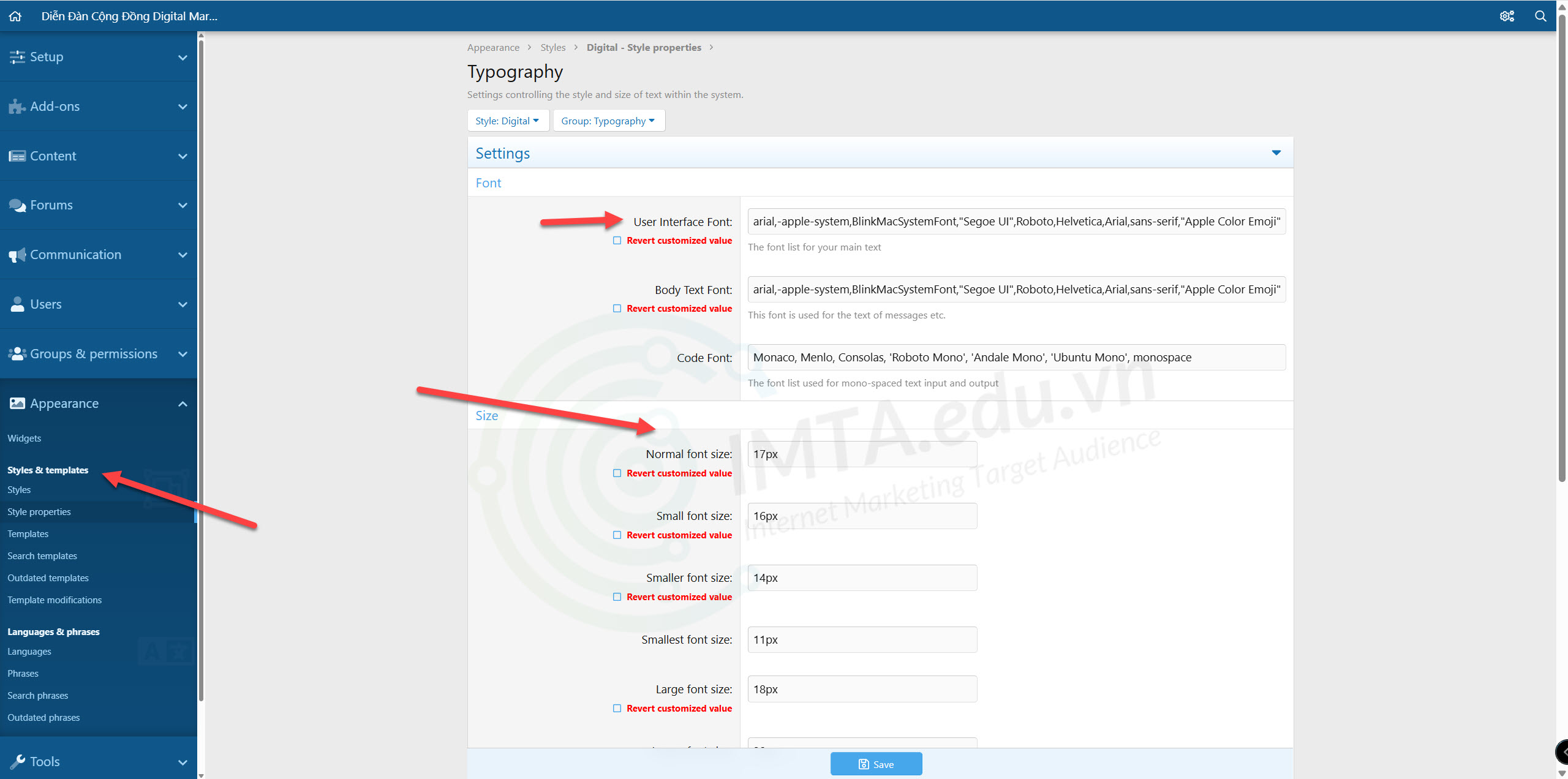Click the Tools wrench icon
The image size is (1568, 779).
[17, 761]
